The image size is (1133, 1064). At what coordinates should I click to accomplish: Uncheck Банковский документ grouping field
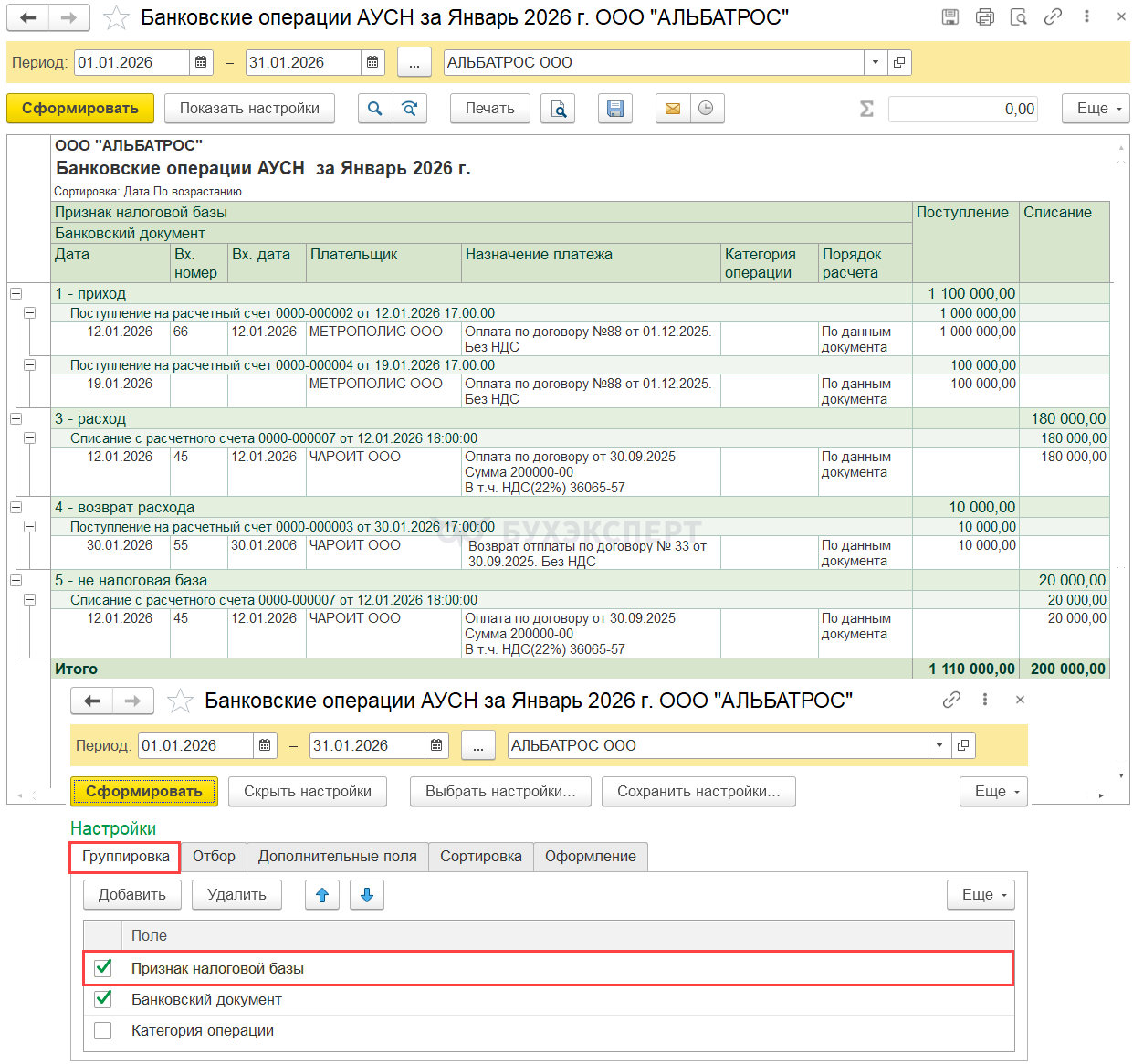(103, 999)
